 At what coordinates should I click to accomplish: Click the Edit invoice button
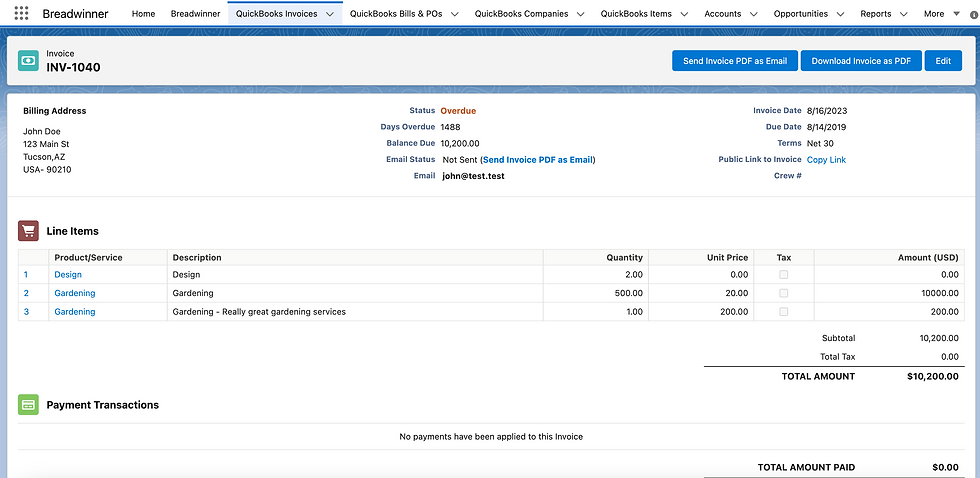click(x=943, y=61)
